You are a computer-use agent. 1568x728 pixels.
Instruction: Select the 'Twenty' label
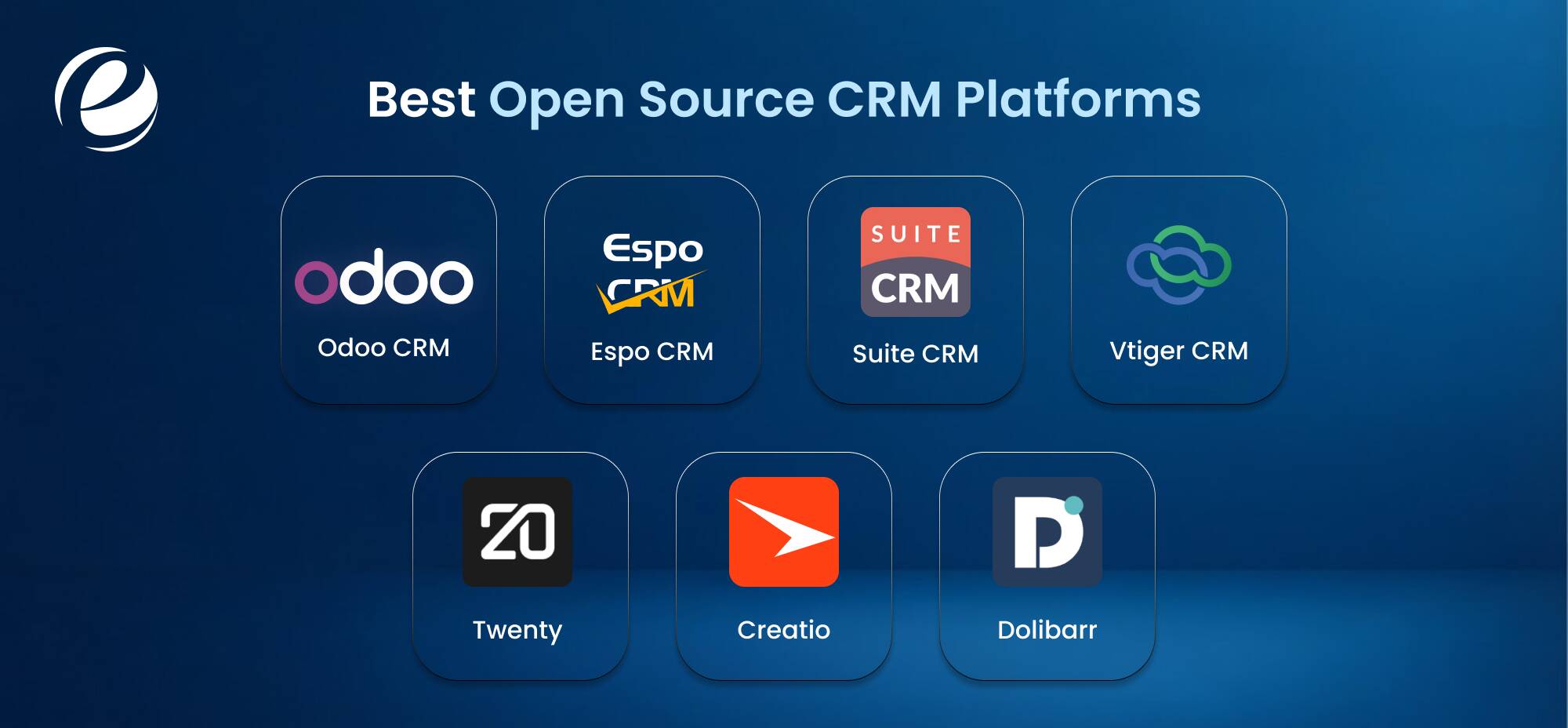[x=517, y=630]
